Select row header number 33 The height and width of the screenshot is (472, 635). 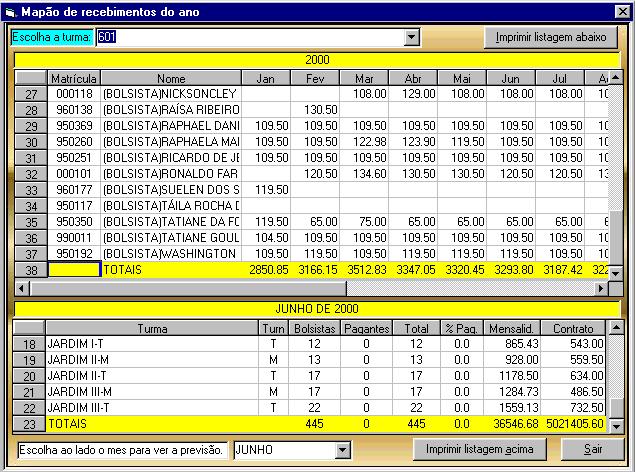[x=30, y=189]
